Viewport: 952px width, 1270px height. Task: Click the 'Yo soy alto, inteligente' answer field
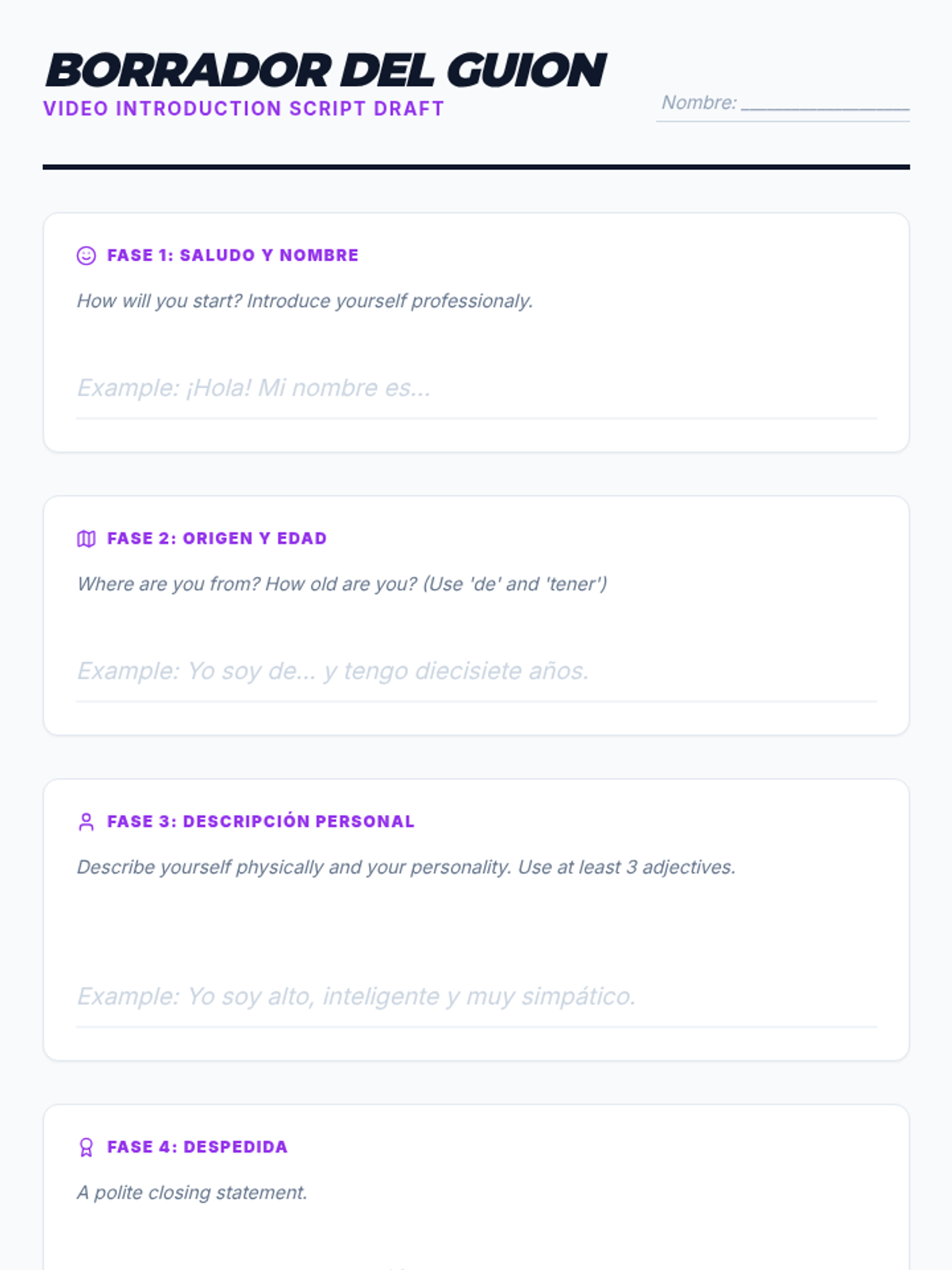pyautogui.click(x=476, y=996)
